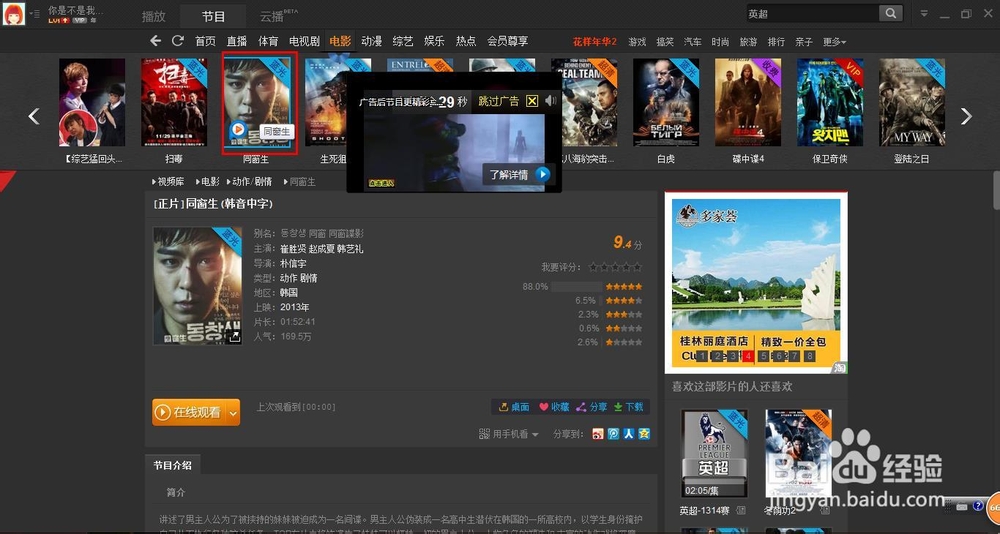Show previous movies in carousel
The width and height of the screenshot is (1000, 534).
[x=34, y=116]
